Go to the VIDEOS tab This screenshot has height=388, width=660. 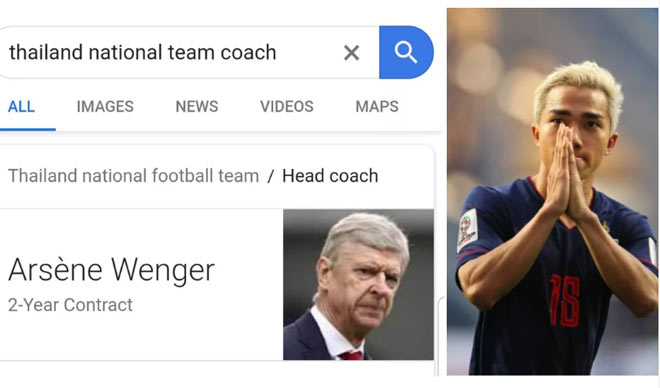click(x=287, y=106)
